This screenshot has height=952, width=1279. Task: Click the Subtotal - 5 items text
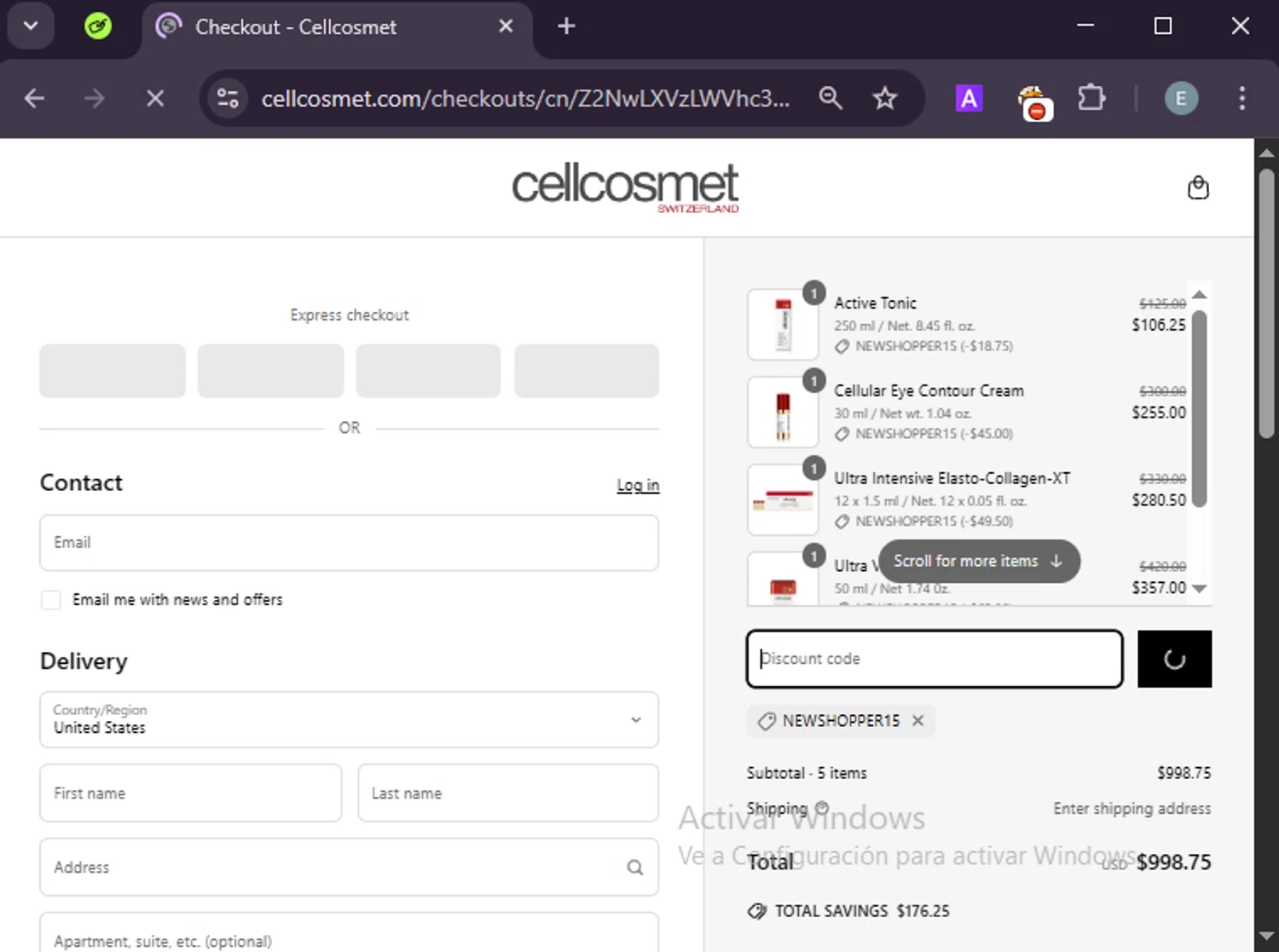[x=807, y=773]
